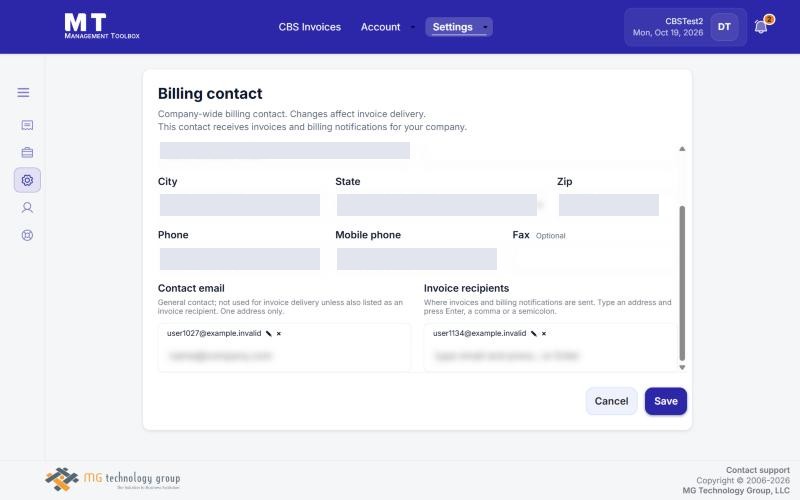The width and height of the screenshot is (800, 500).
Task: Click the form scrollbar up arrow
Action: [x=682, y=149]
